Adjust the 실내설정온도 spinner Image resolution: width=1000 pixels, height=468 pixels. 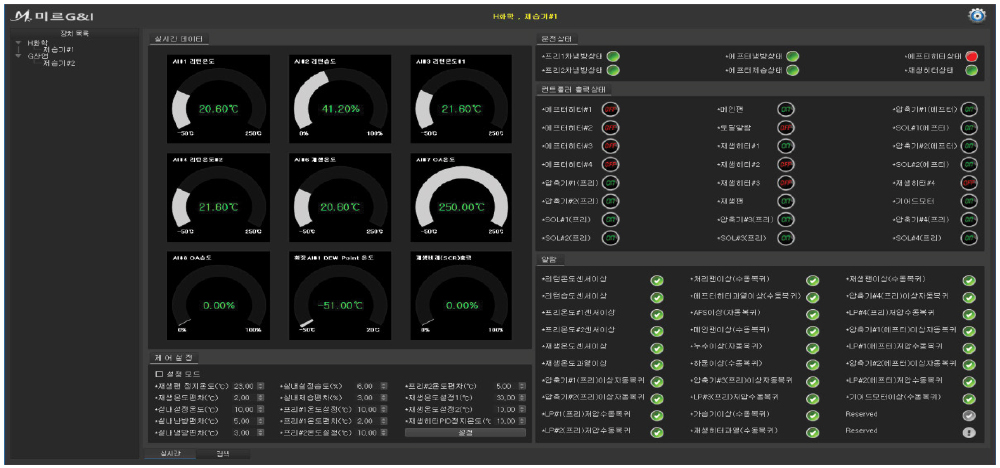click(x=260, y=409)
